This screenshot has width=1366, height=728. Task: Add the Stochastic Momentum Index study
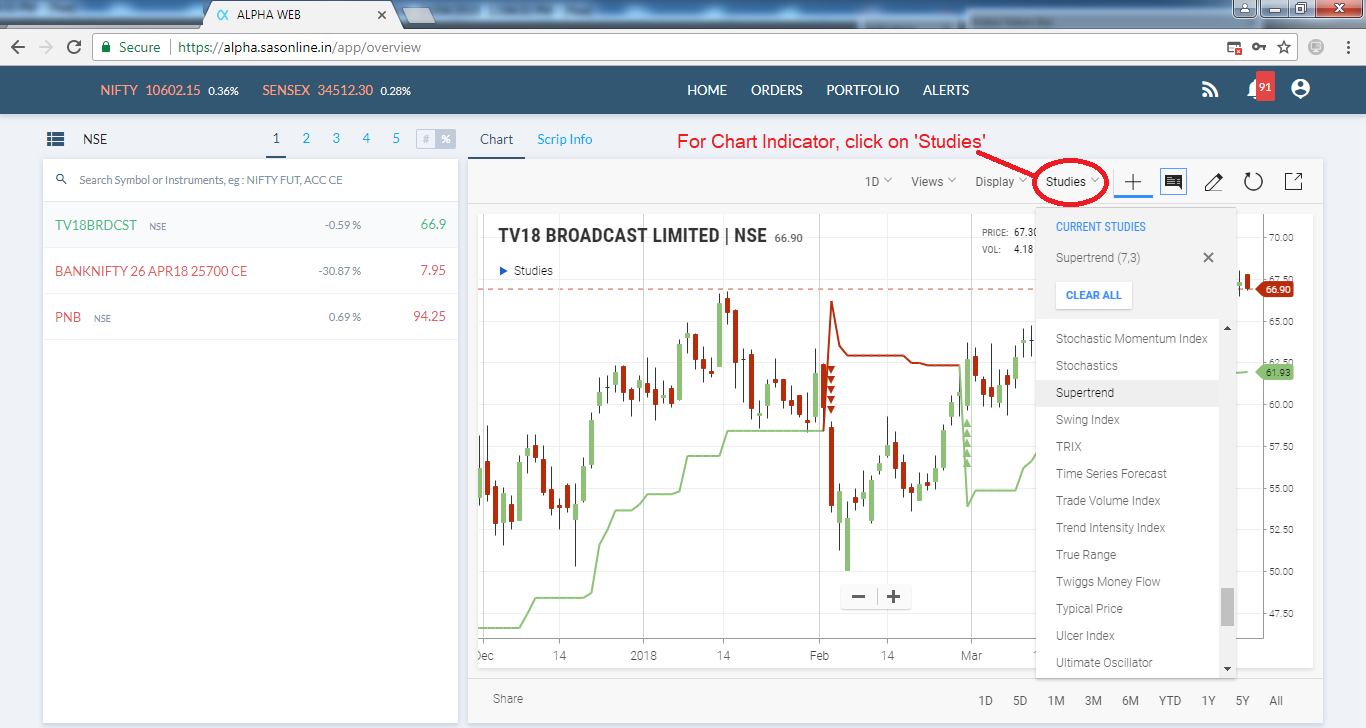[x=1128, y=339]
